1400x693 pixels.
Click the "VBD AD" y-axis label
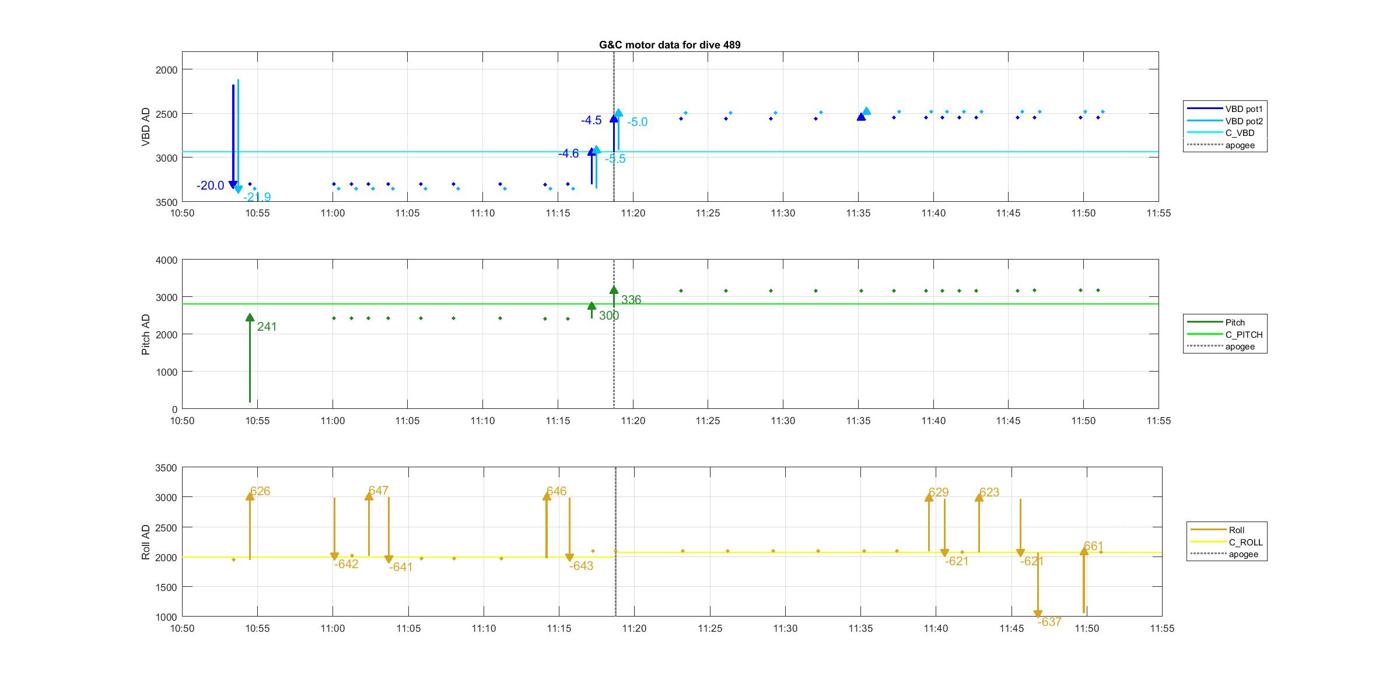click(146, 127)
